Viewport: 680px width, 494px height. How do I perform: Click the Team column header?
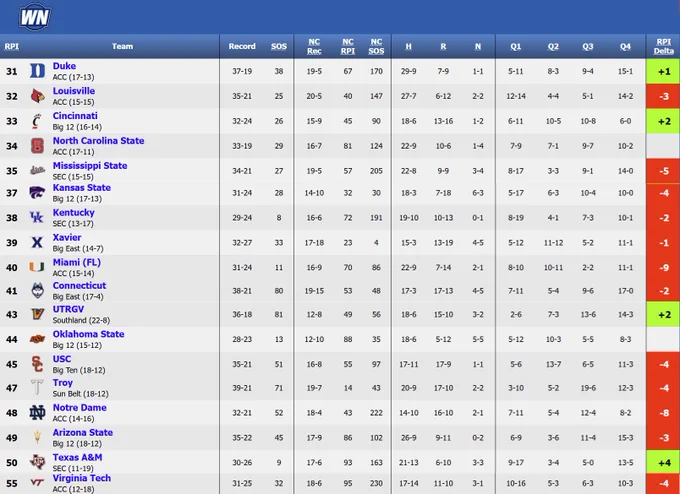[x=122, y=46]
